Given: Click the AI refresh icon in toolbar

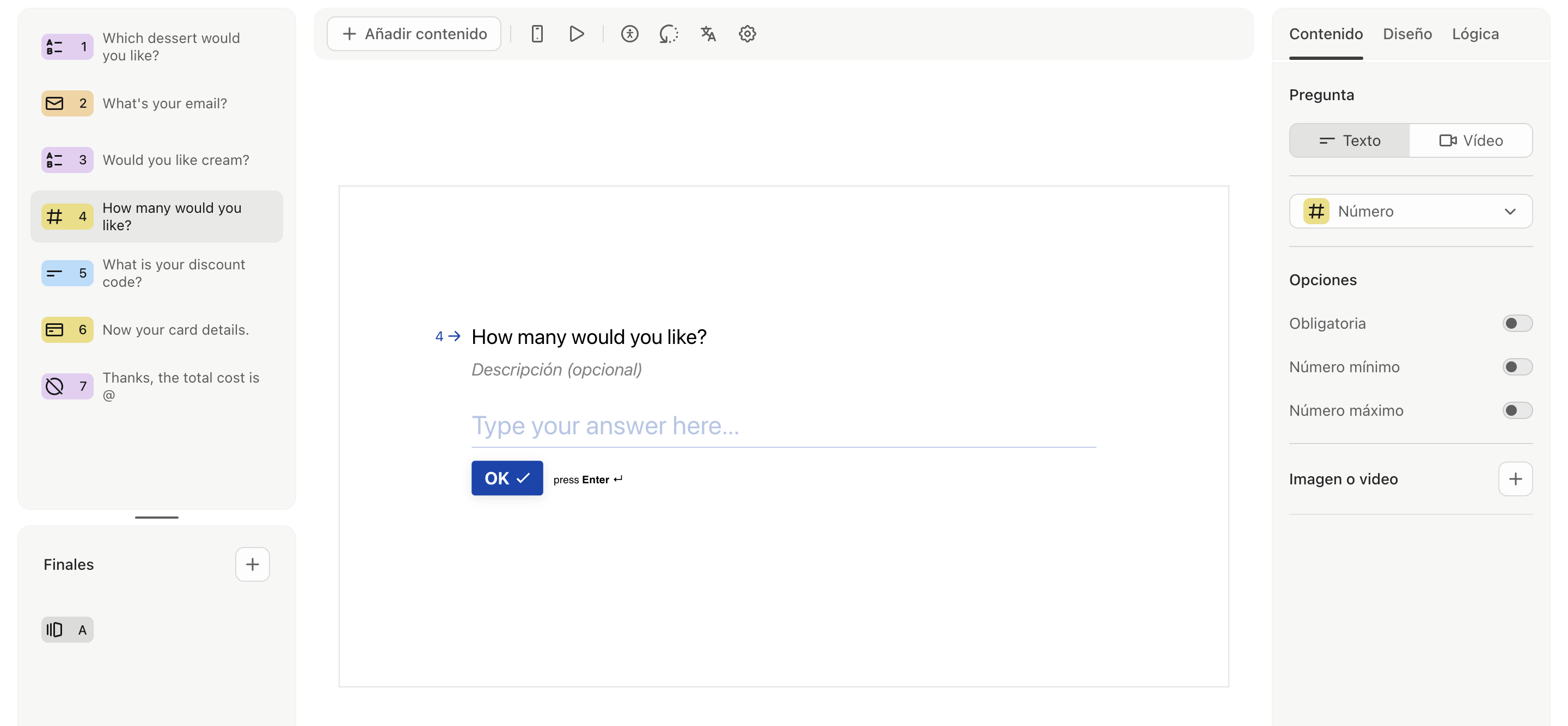Looking at the screenshot, I should tap(669, 34).
